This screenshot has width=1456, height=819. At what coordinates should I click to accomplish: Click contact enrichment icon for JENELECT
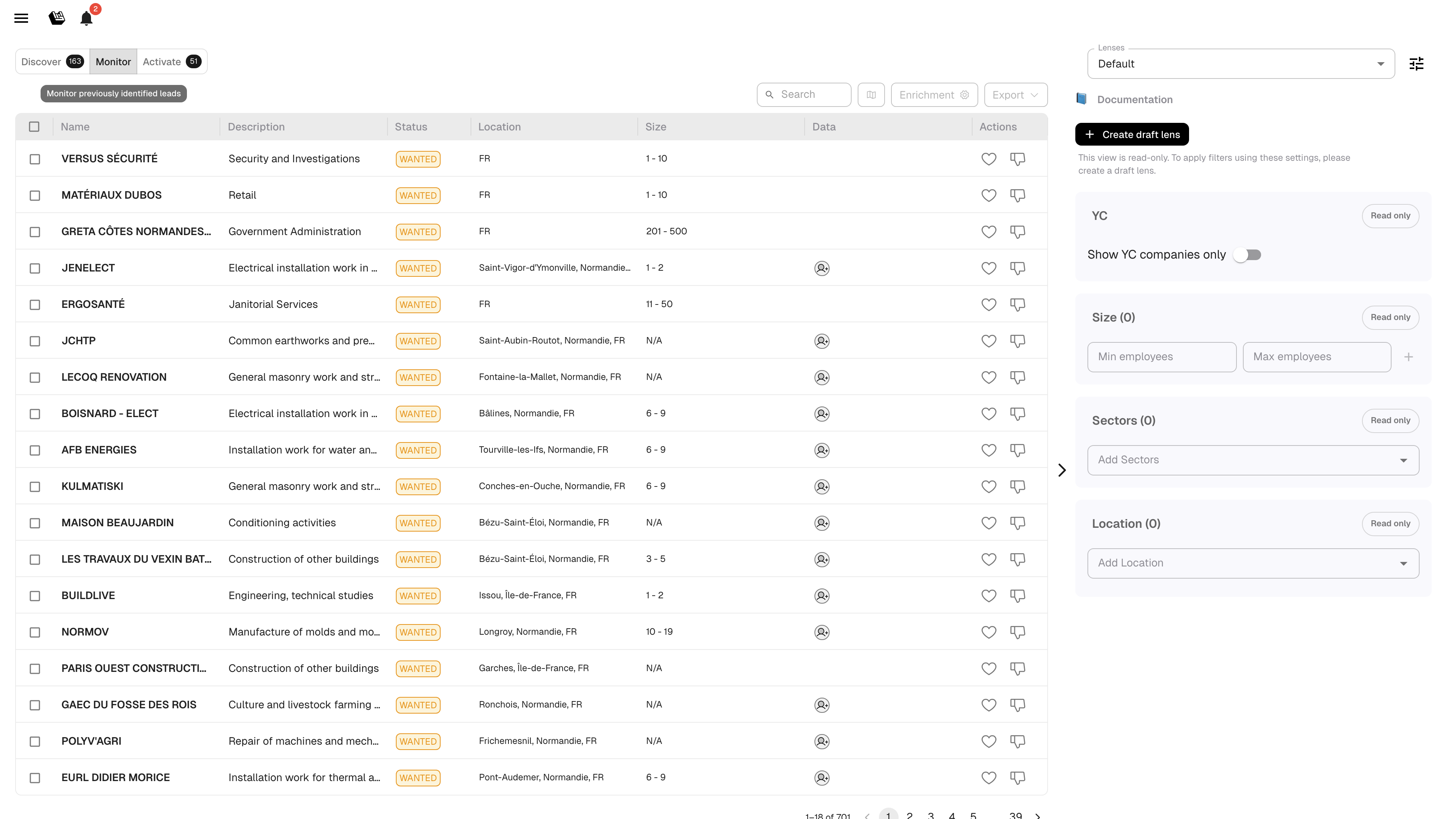click(x=822, y=268)
